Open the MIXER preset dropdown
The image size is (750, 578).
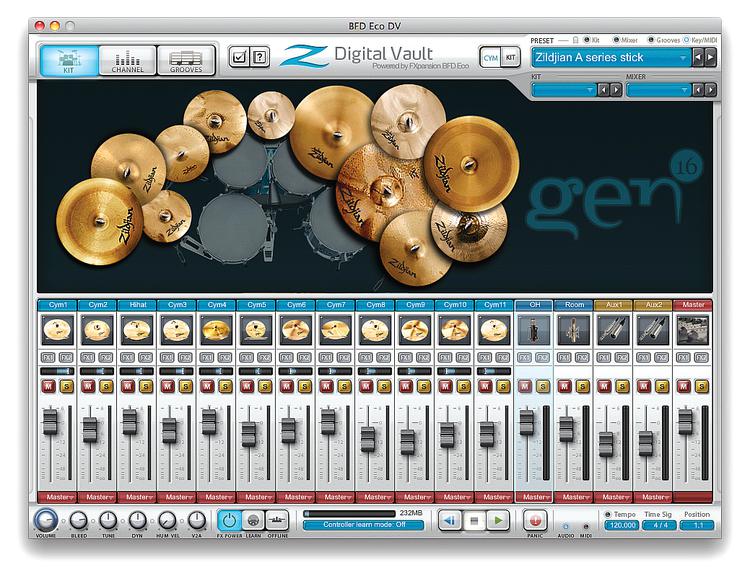[659, 90]
